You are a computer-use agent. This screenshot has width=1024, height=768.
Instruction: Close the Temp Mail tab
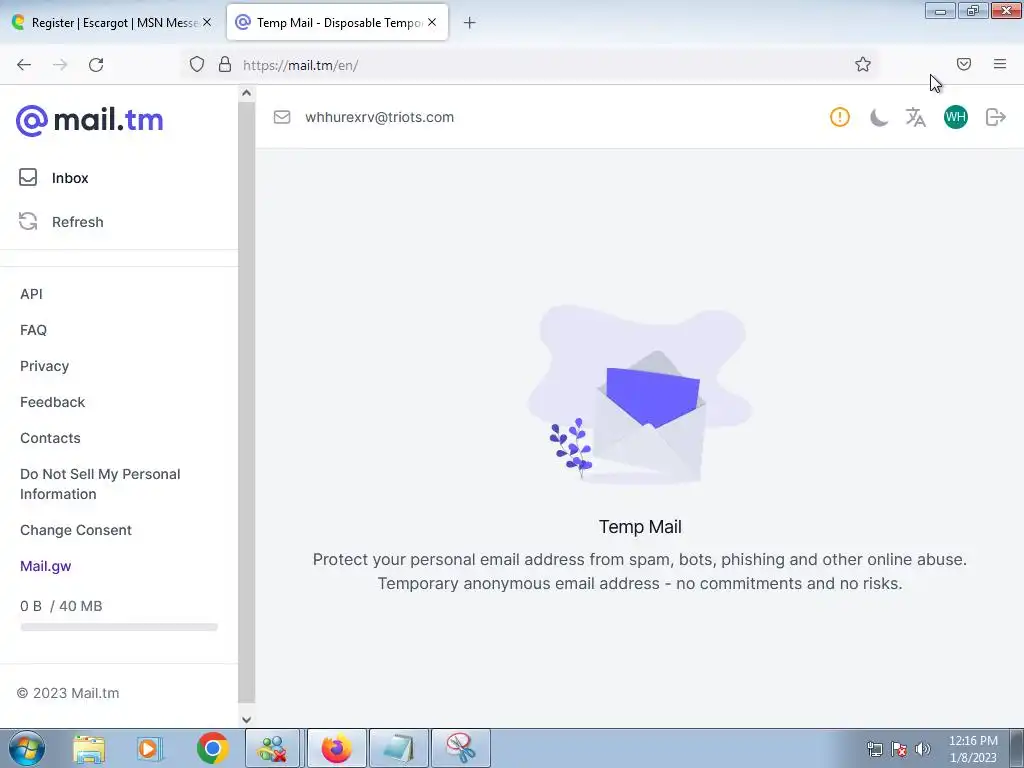(432, 22)
